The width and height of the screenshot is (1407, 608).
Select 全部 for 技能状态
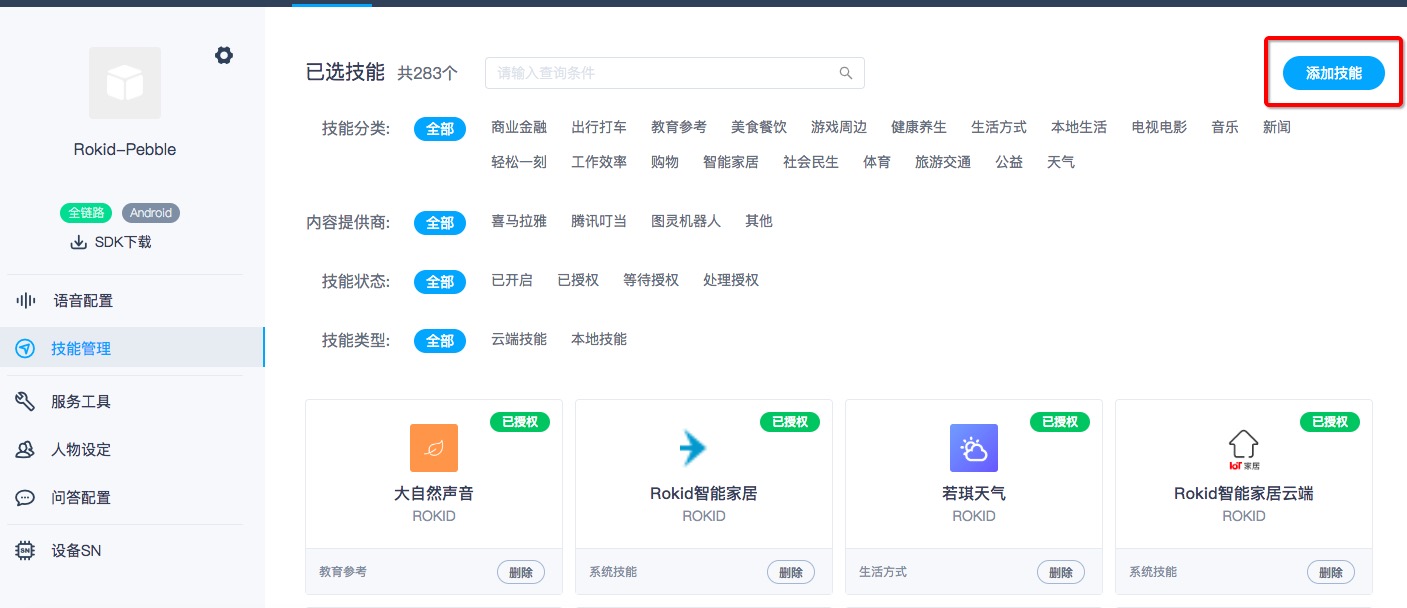(x=440, y=281)
